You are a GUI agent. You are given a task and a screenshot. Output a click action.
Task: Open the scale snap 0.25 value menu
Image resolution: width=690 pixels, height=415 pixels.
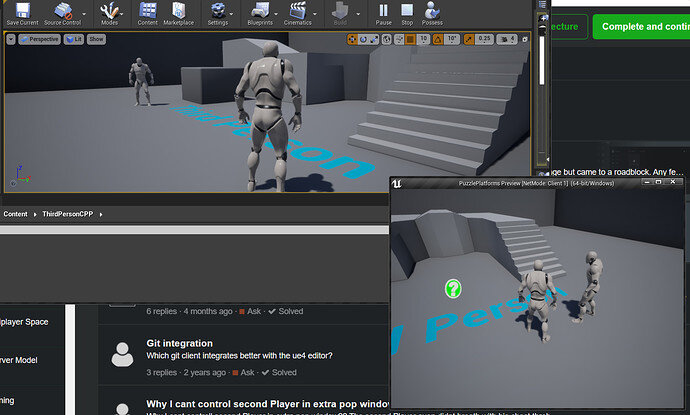coord(484,39)
